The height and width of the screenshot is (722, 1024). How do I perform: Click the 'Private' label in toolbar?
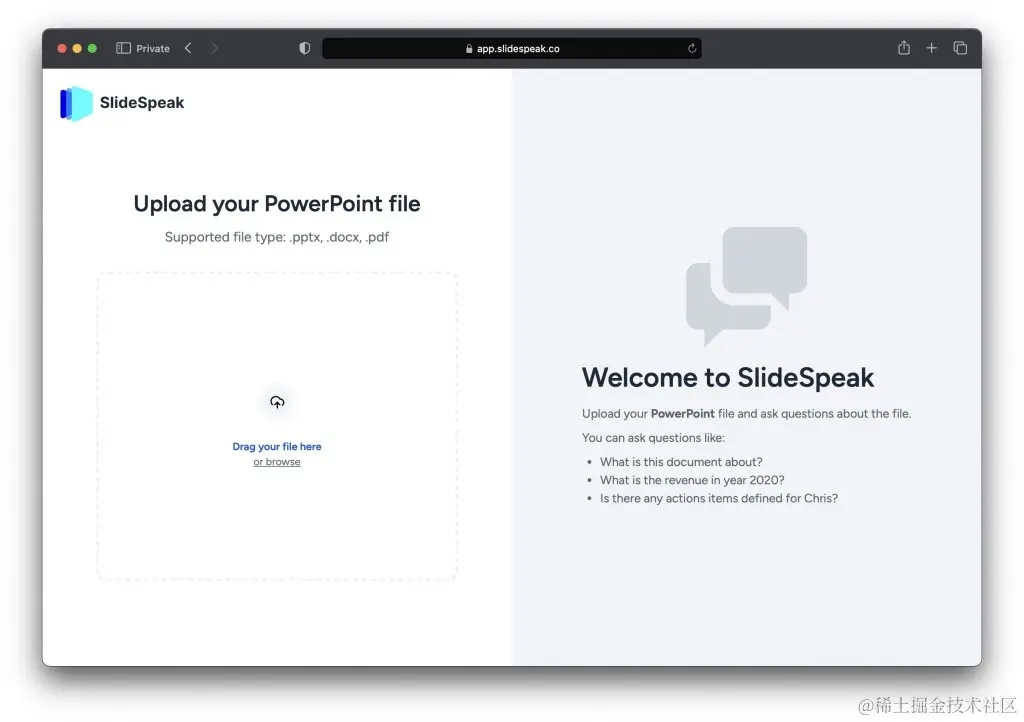(153, 48)
